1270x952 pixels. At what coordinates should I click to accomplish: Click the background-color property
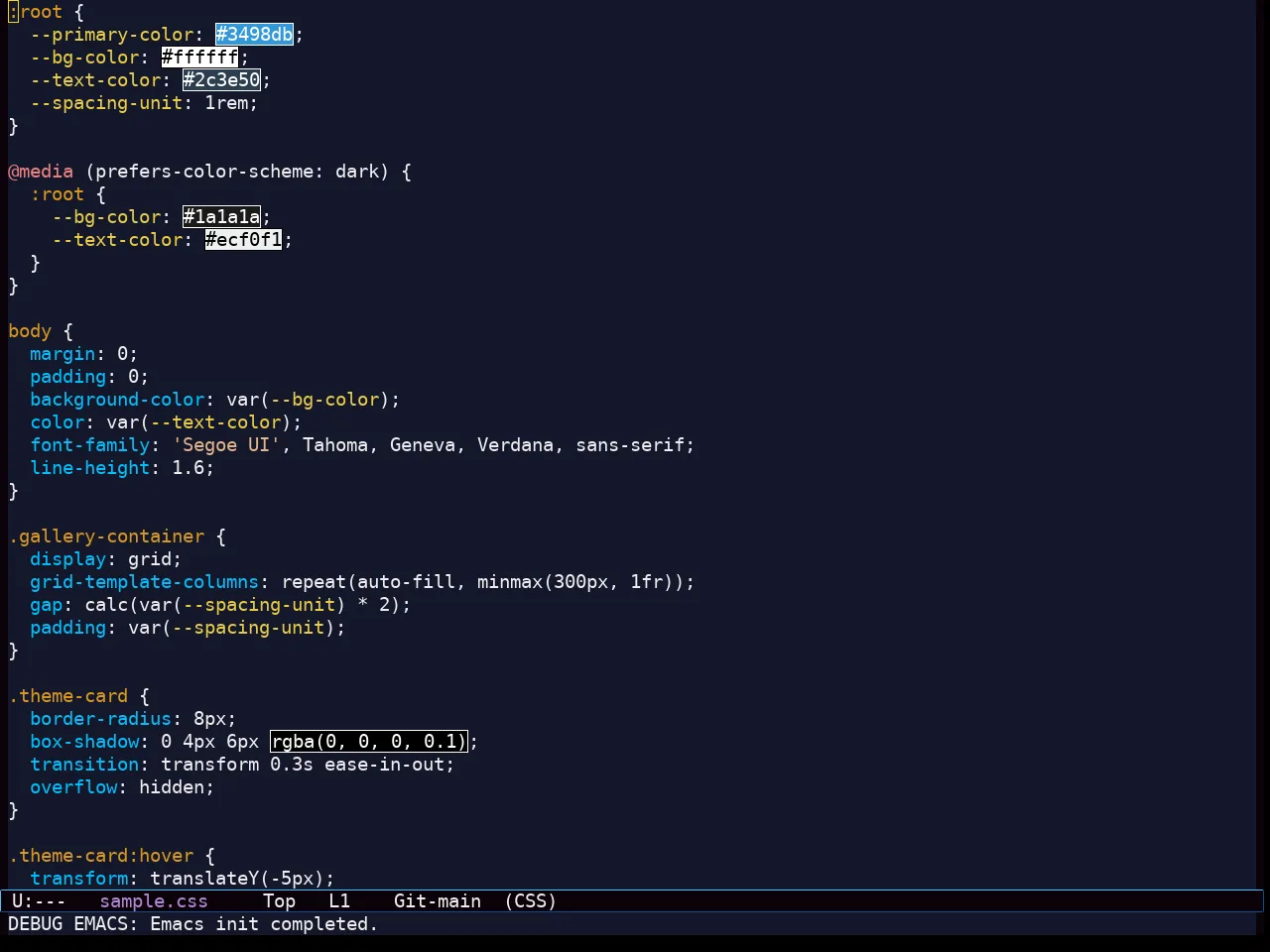click(117, 400)
